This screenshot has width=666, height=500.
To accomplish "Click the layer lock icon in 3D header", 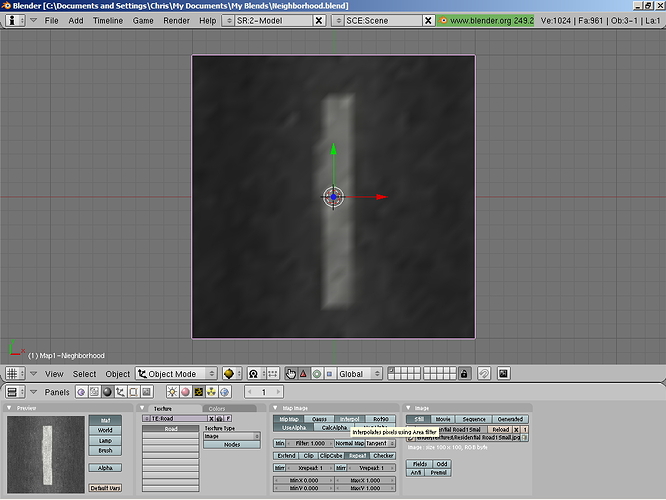I will tap(464, 373).
